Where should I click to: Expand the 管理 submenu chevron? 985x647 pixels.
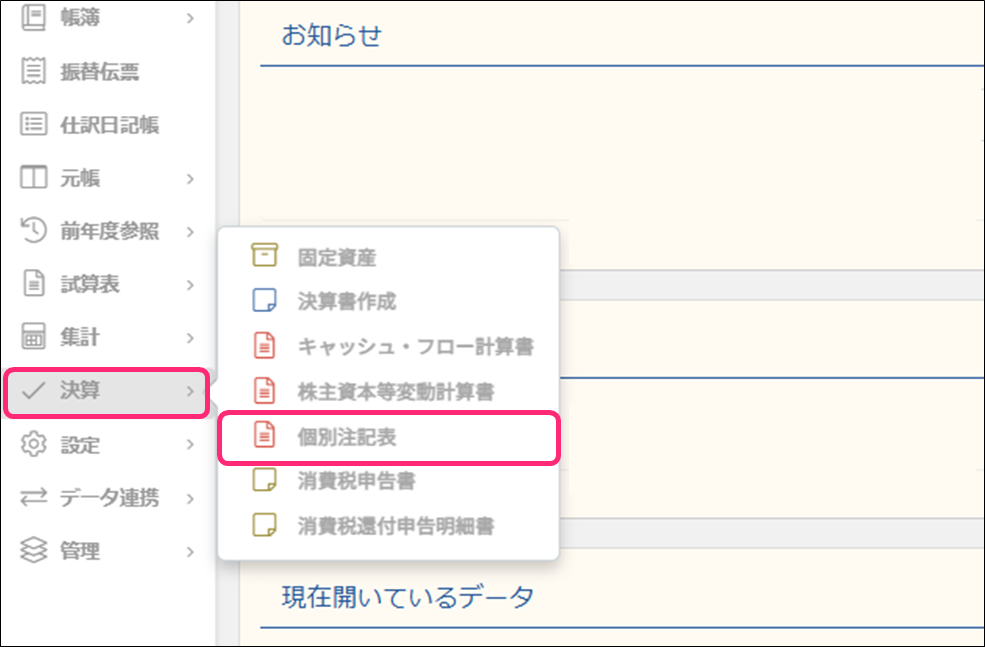pos(190,551)
